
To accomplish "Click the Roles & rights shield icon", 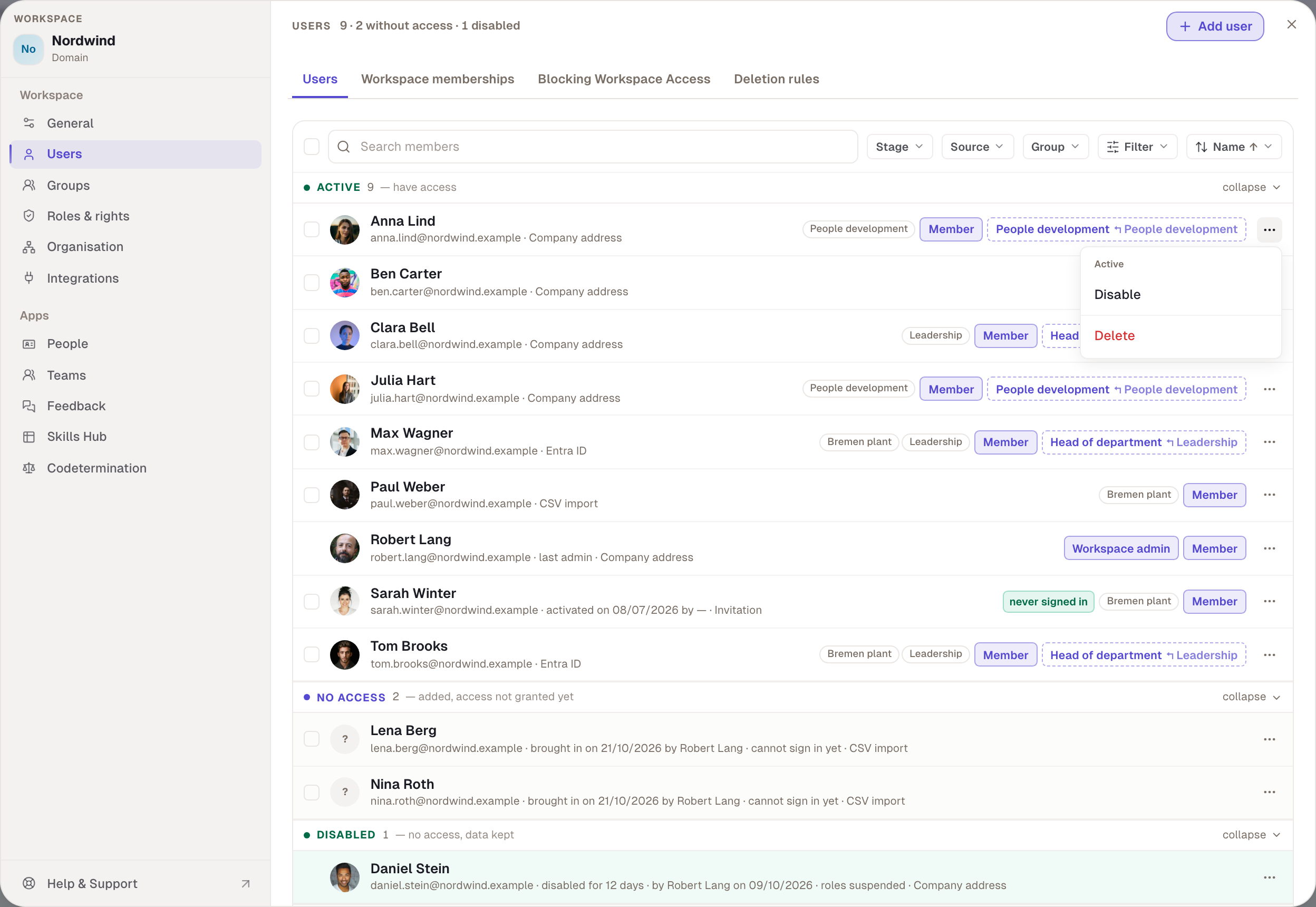I will click(29, 216).
